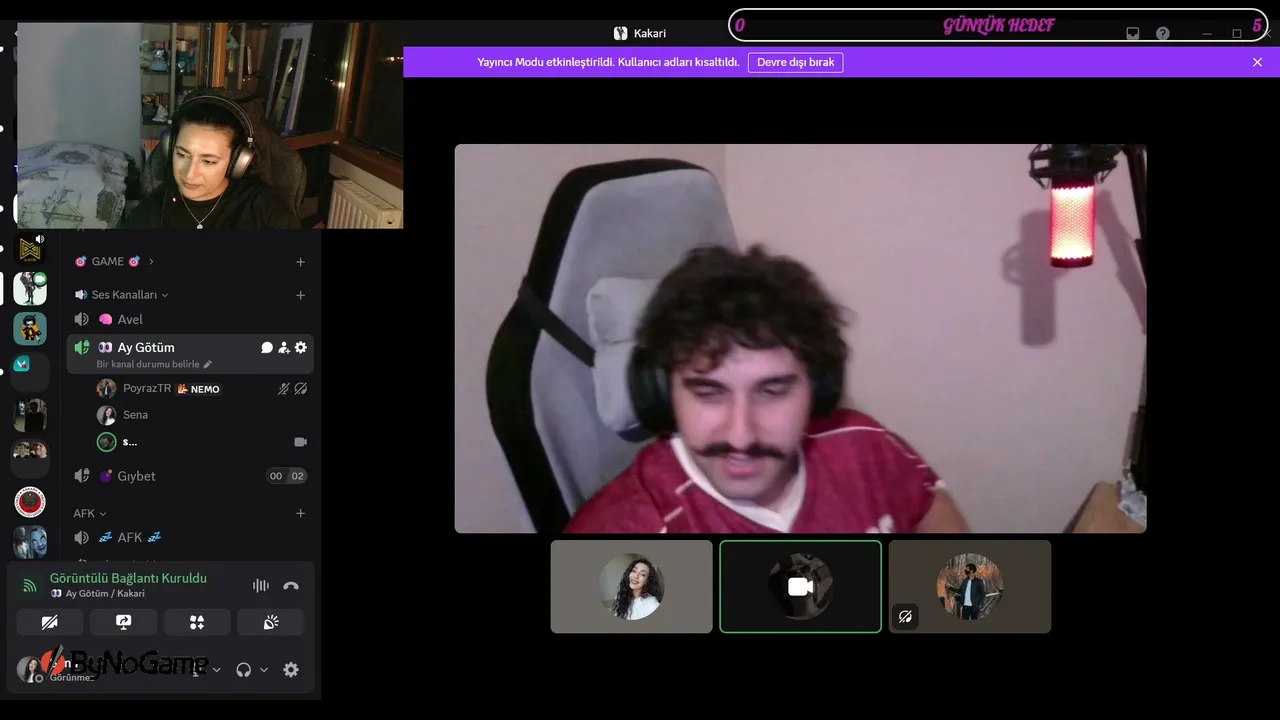Click Bir kanal durumu belirle

[x=148, y=364]
